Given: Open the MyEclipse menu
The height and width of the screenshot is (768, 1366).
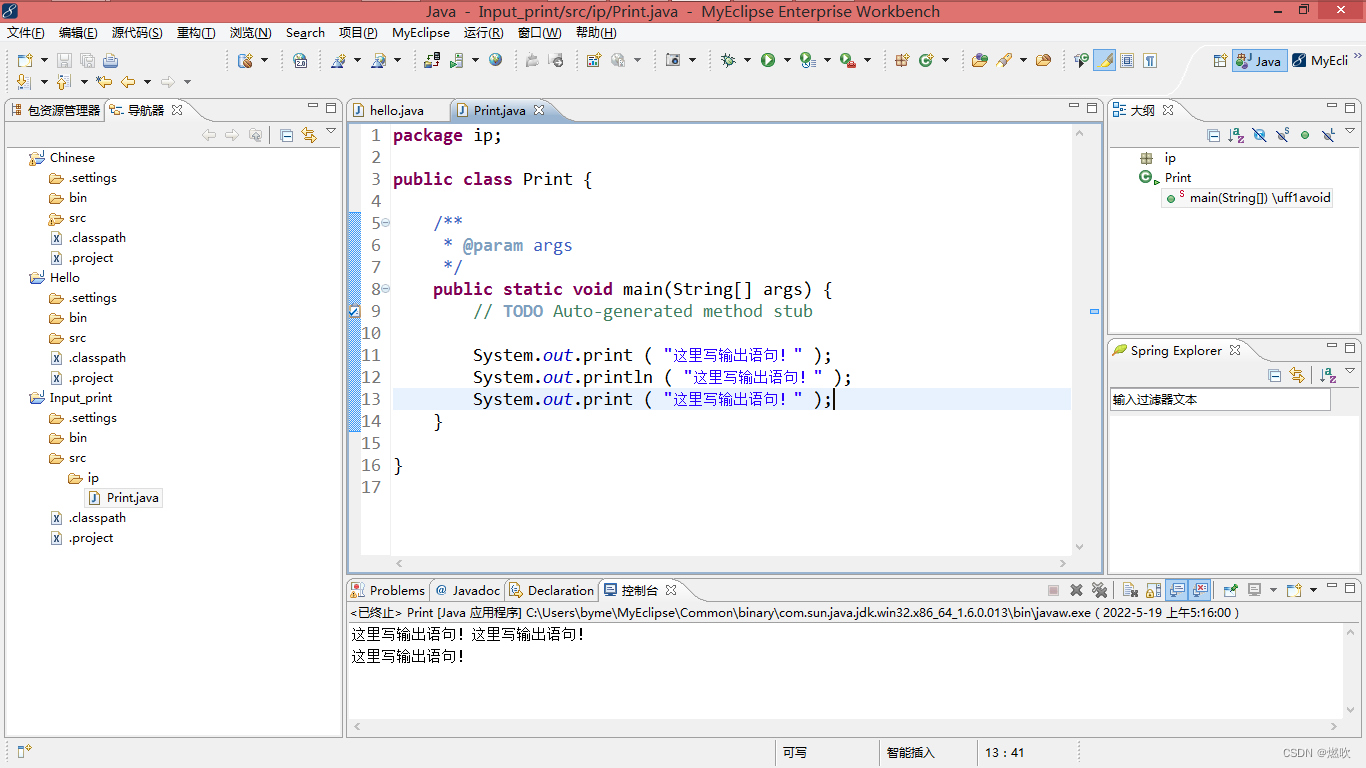Looking at the screenshot, I should (421, 33).
